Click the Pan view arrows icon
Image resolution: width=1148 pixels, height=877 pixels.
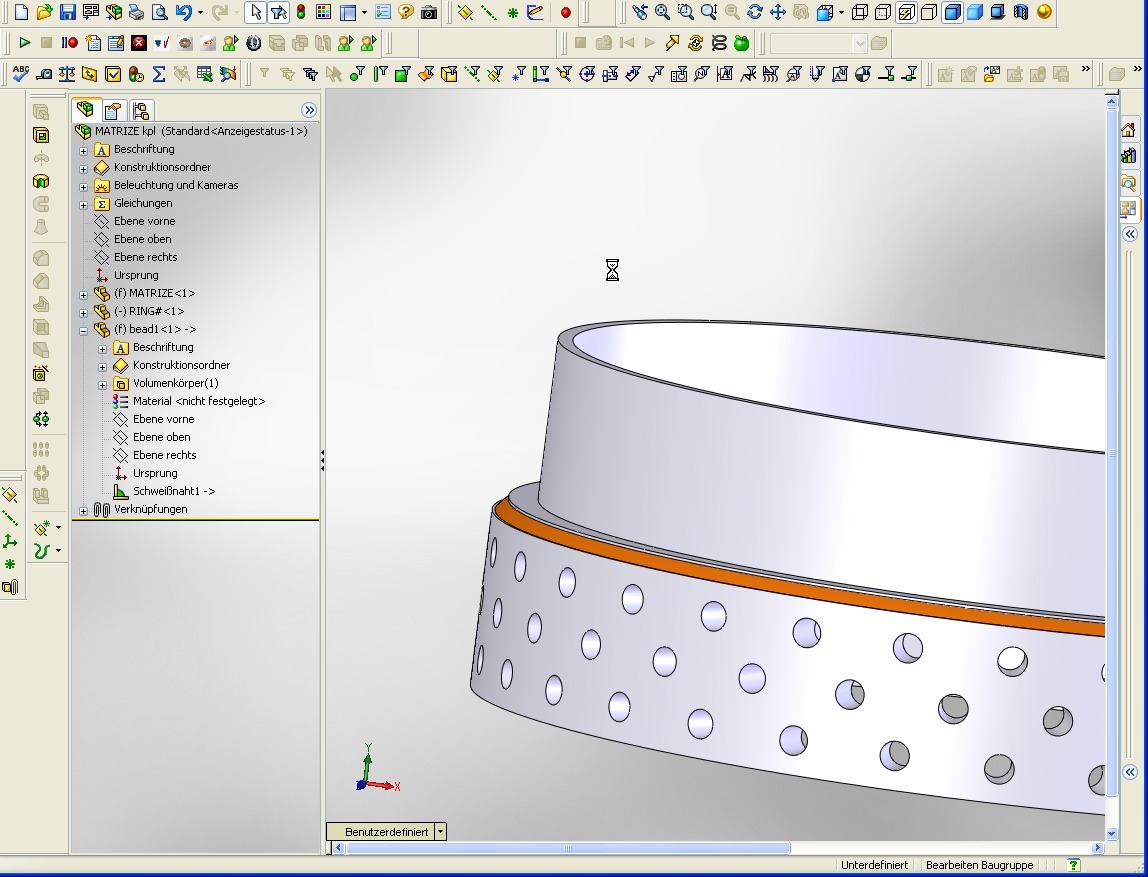(x=777, y=13)
